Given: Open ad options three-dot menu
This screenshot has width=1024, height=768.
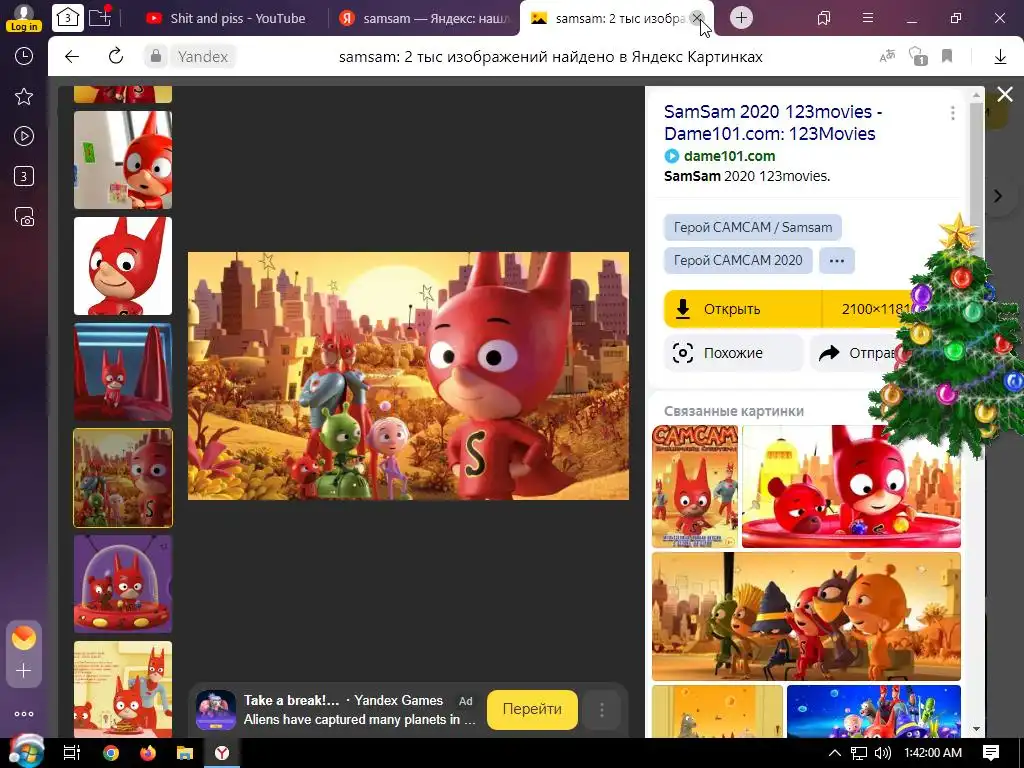Looking at the screenshot, I should pyautogui.click(x=601, y=709).
